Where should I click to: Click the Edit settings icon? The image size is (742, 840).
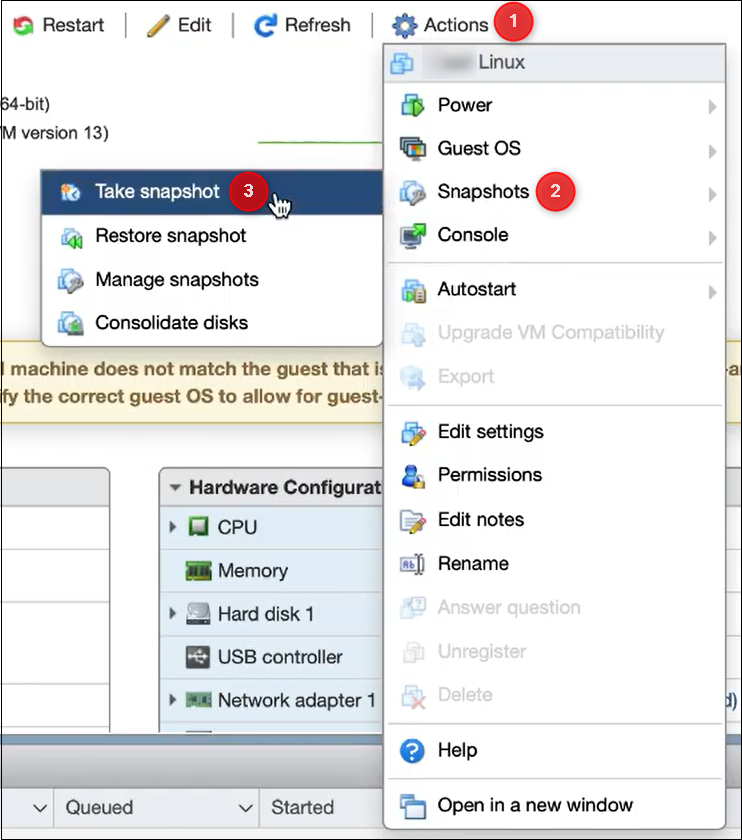[414, 433]
